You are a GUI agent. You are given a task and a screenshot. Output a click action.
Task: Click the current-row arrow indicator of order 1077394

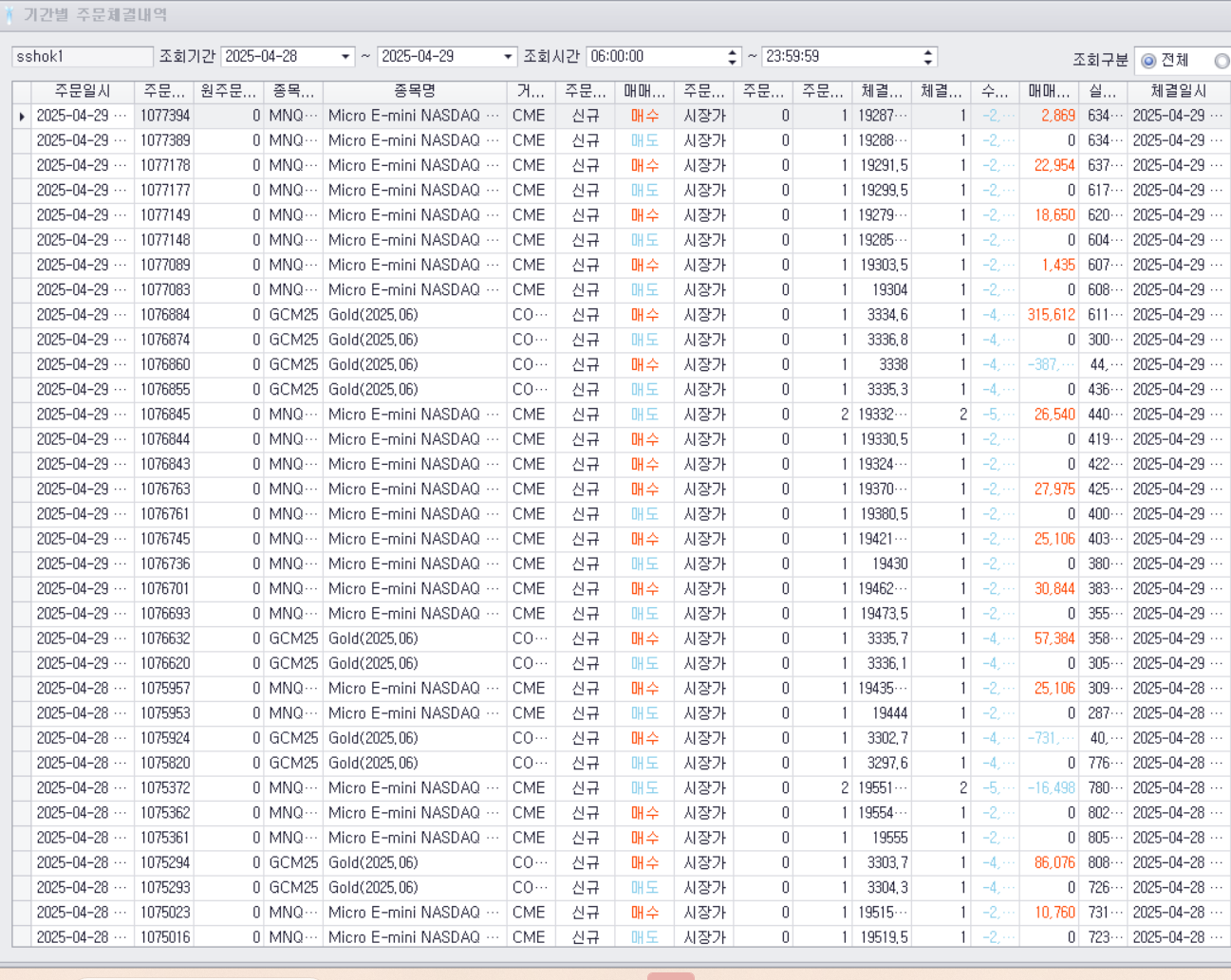(x=22, y=116)
